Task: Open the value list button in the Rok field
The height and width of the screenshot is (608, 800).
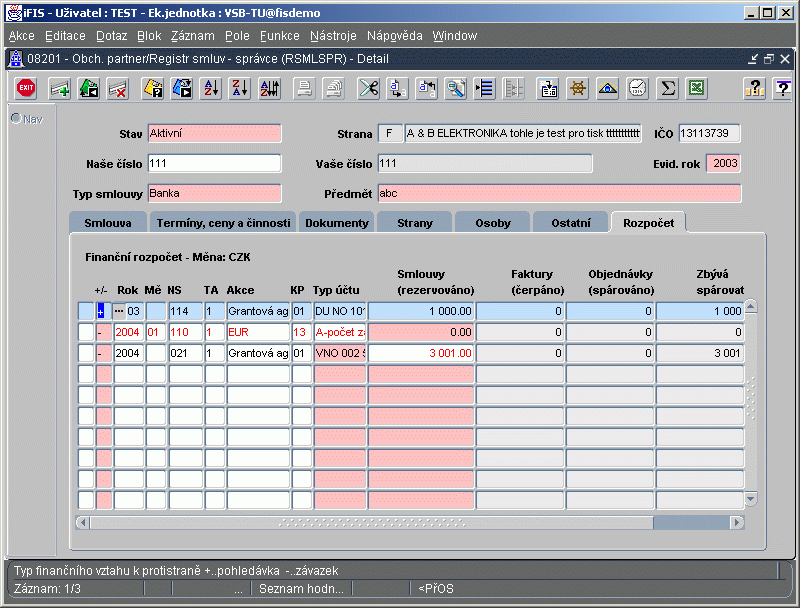Action: [x=119, y=311]
